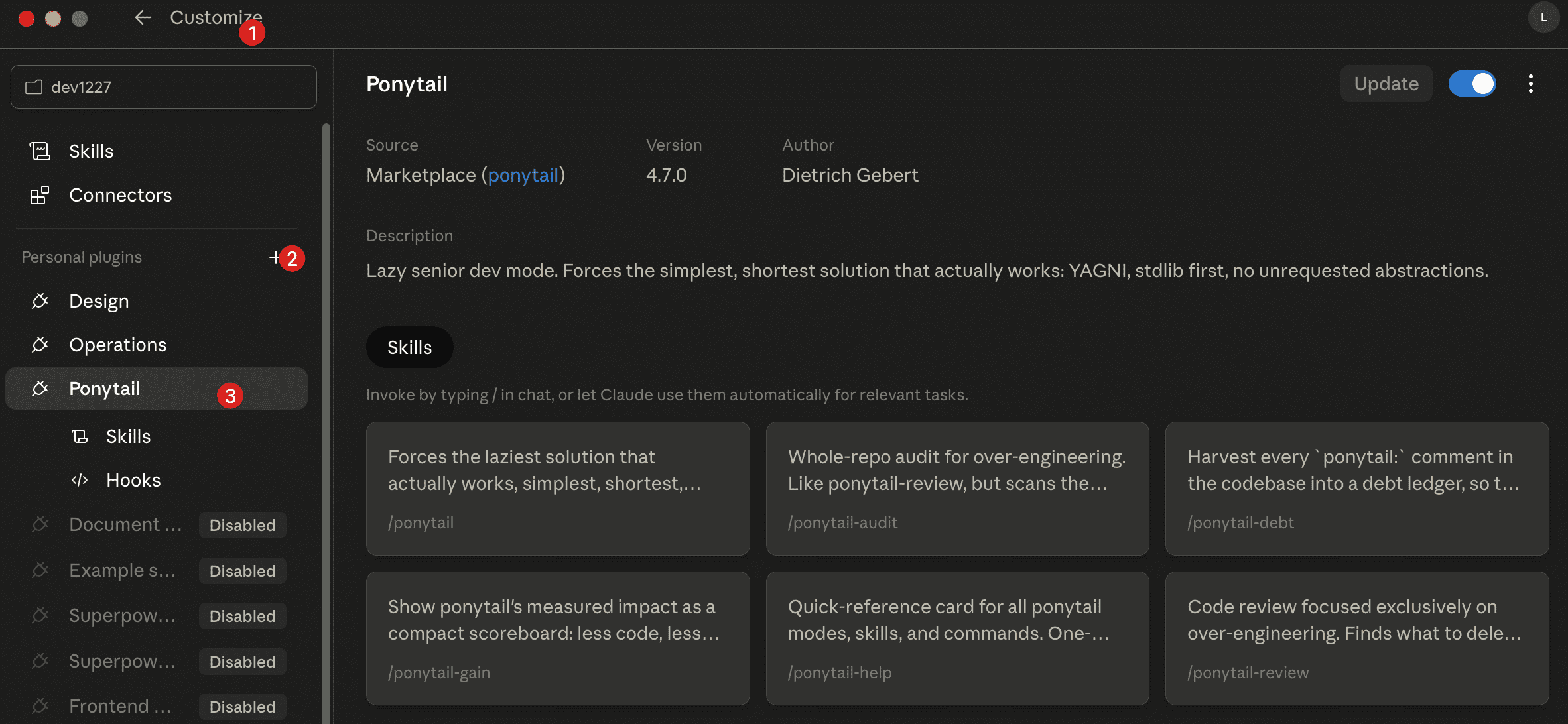Click the Update button
The height and width of the screenshot is (724, 1568).
(x=1386, y=84)
